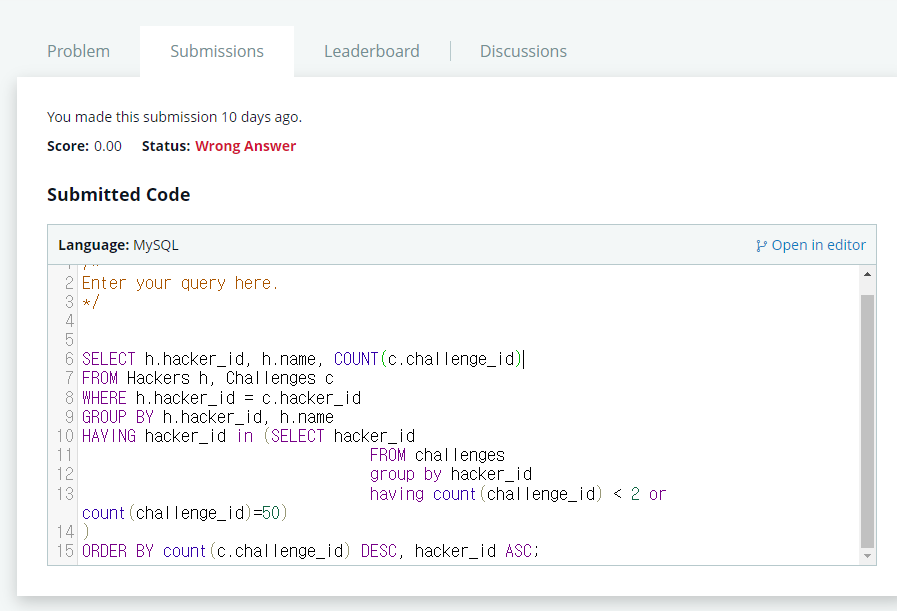Click the Language: MySQL label
The width and height of the screenshot is (897, 611).
click(118, 245)
